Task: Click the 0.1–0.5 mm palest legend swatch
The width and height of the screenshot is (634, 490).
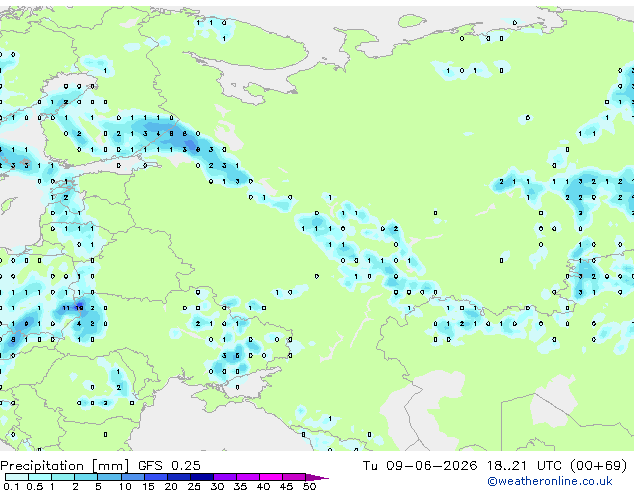Action: 17,477
